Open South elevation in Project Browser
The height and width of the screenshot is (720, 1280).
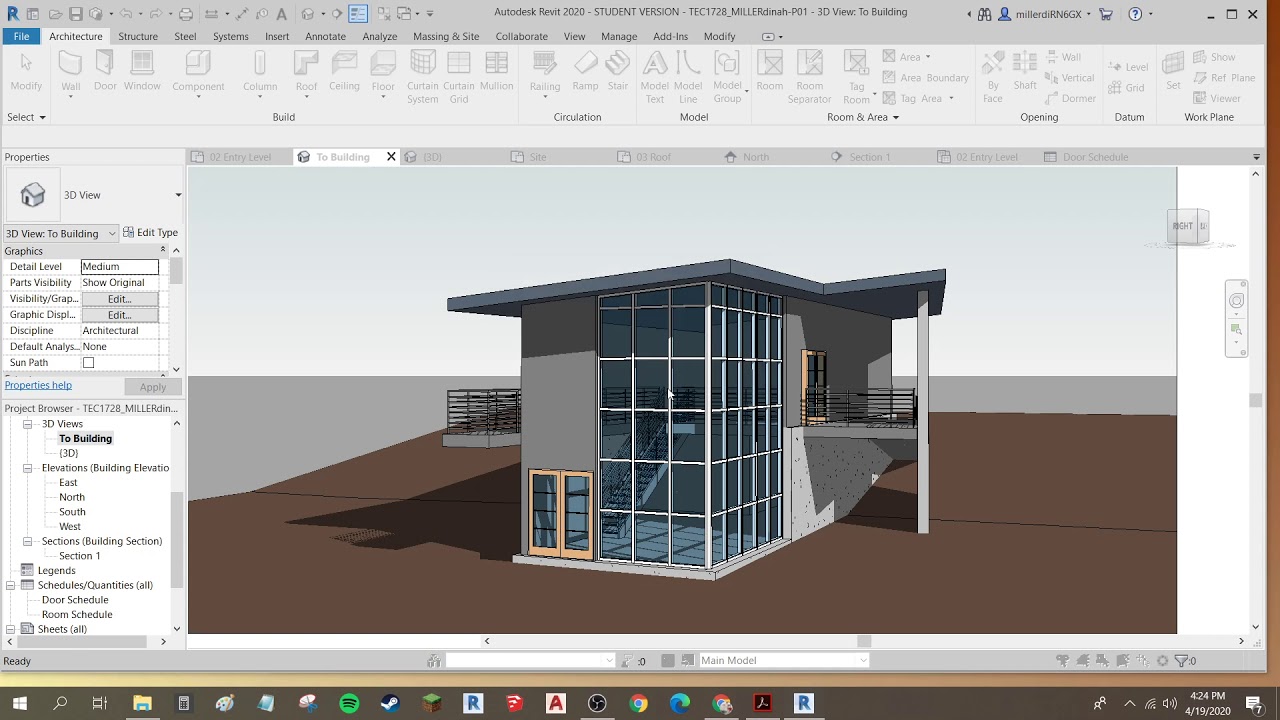pos(72,512)
